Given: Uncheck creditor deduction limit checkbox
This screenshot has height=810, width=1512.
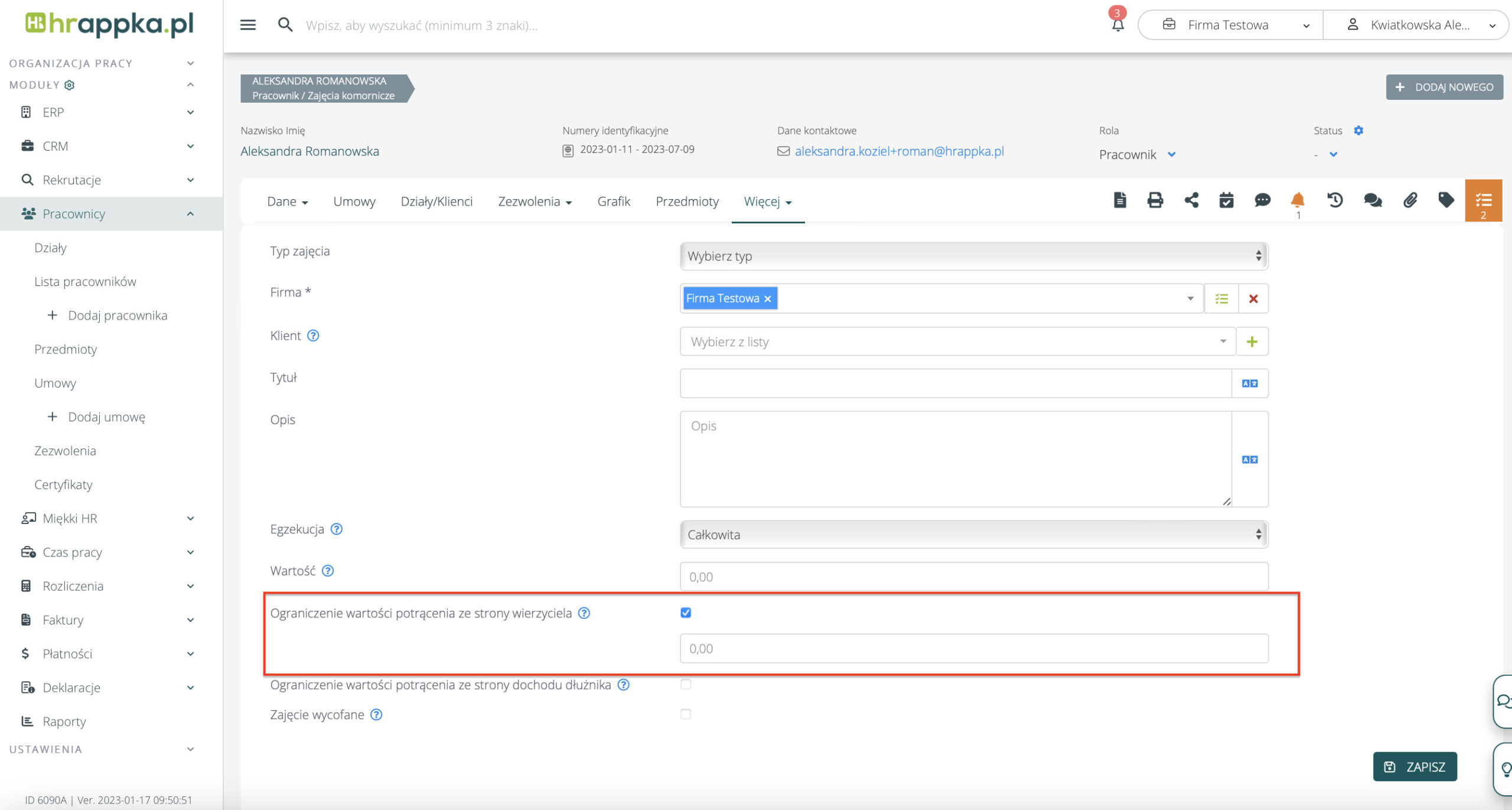Looking at the screenshot, I should (686, 613).
